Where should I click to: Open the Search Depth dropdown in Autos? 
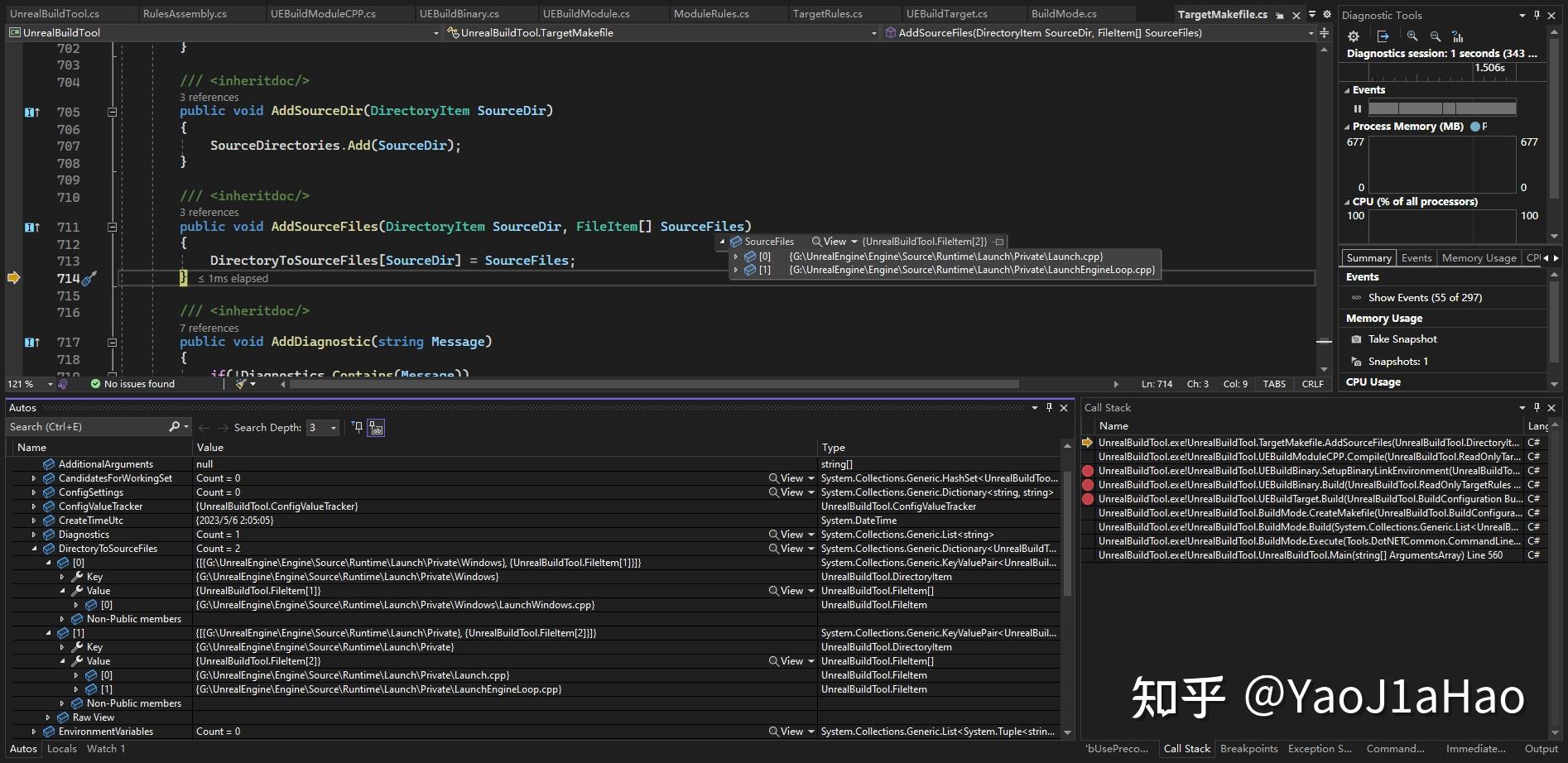tap(333, 427)
